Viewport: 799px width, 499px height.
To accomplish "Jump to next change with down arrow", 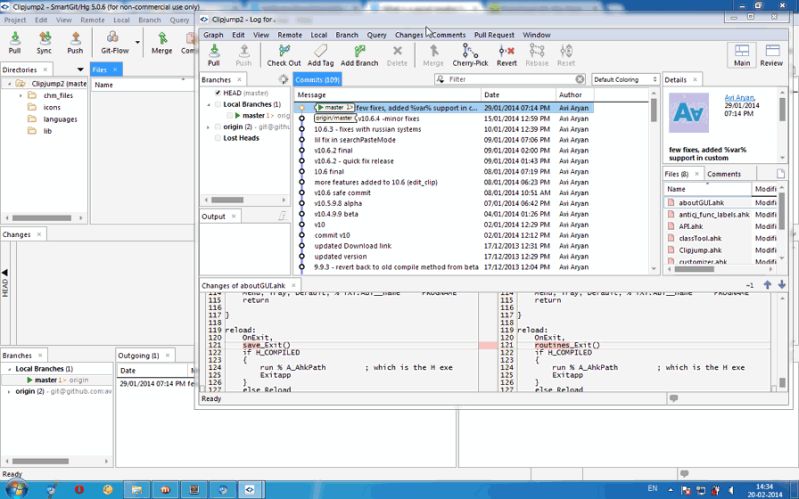I will coord(781,285).
